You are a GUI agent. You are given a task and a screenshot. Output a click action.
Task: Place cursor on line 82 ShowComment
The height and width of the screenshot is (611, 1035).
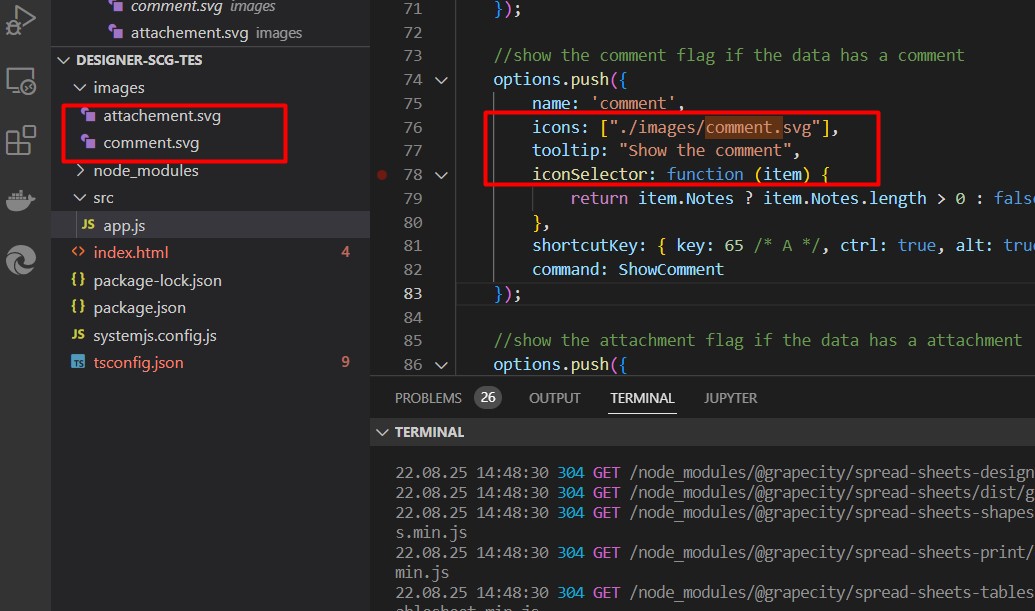click(670, 270)
